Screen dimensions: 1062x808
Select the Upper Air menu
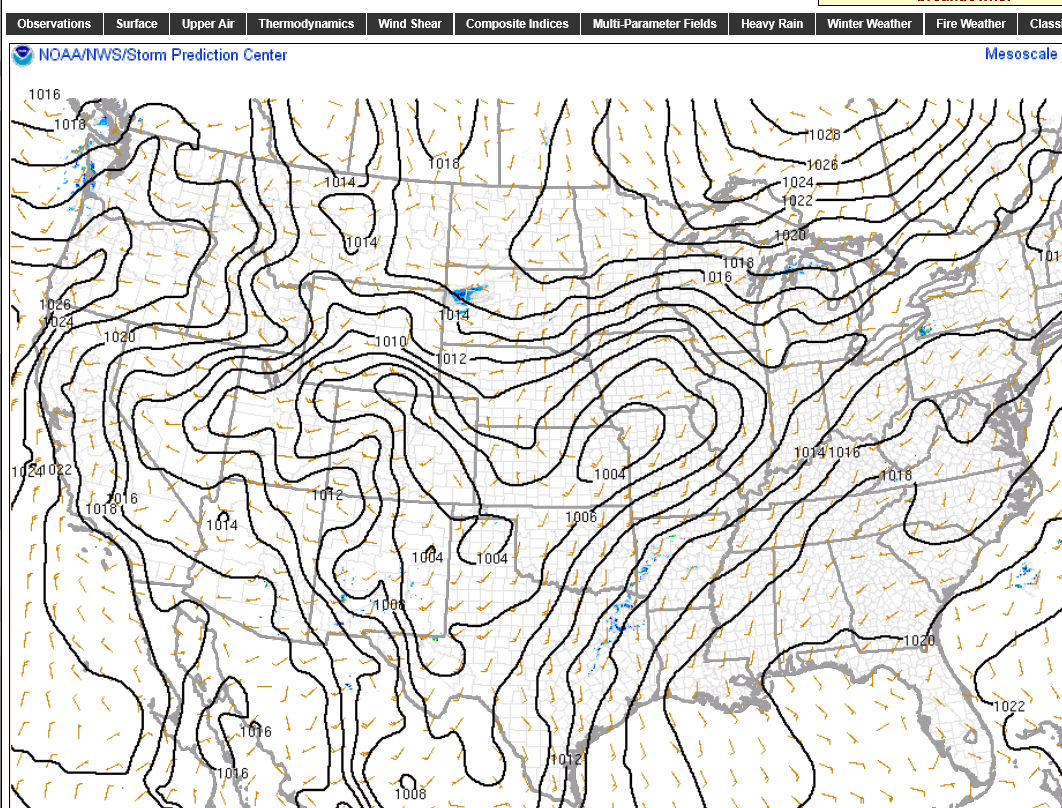click(208, 24)
